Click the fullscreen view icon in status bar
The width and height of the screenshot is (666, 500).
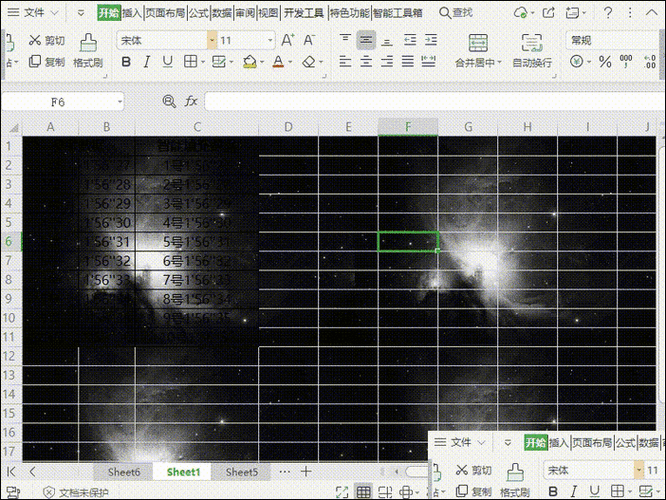pyautogui.click(x=342, y=492)
